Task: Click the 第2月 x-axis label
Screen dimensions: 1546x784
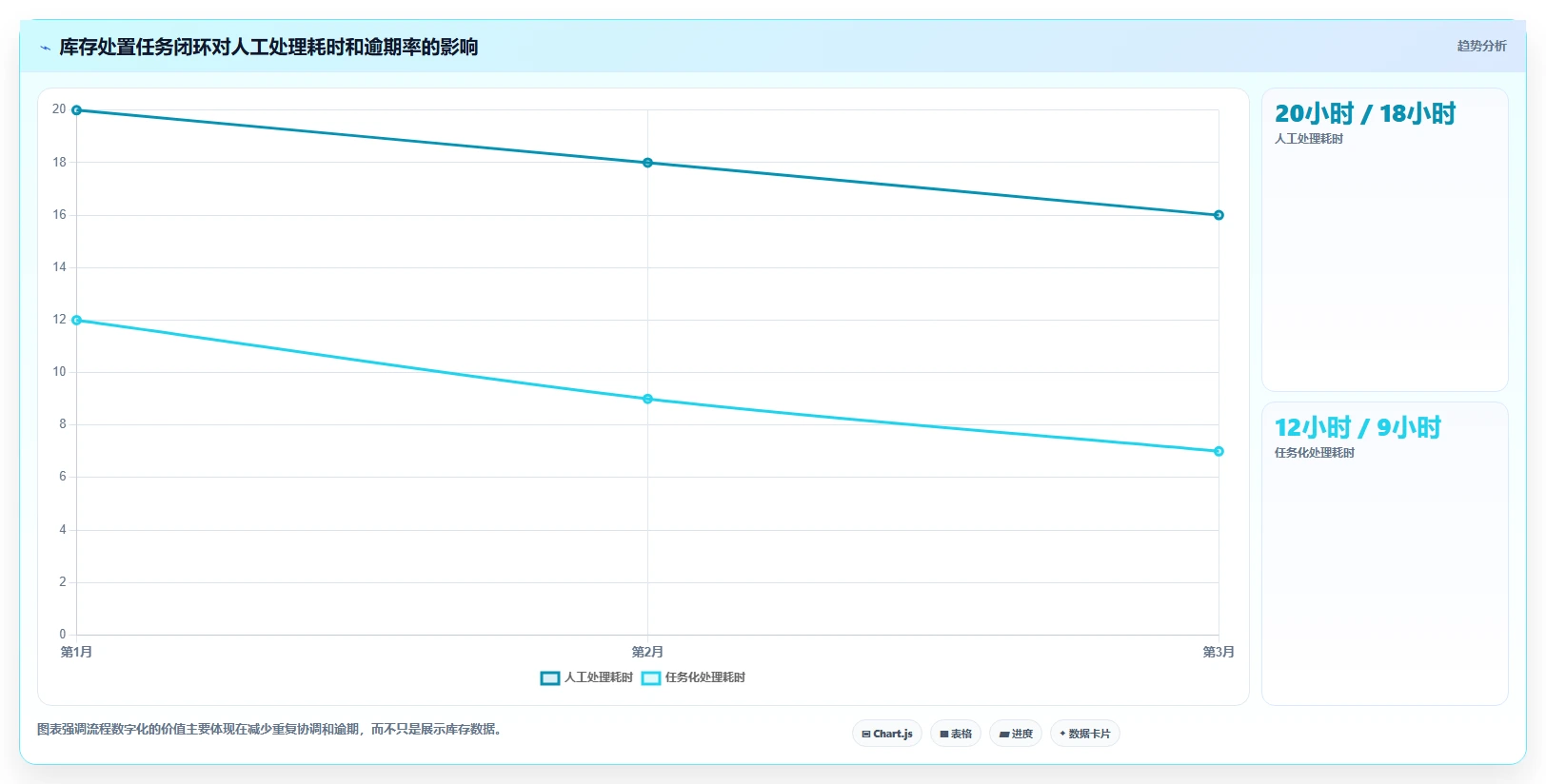Action: 647,652
